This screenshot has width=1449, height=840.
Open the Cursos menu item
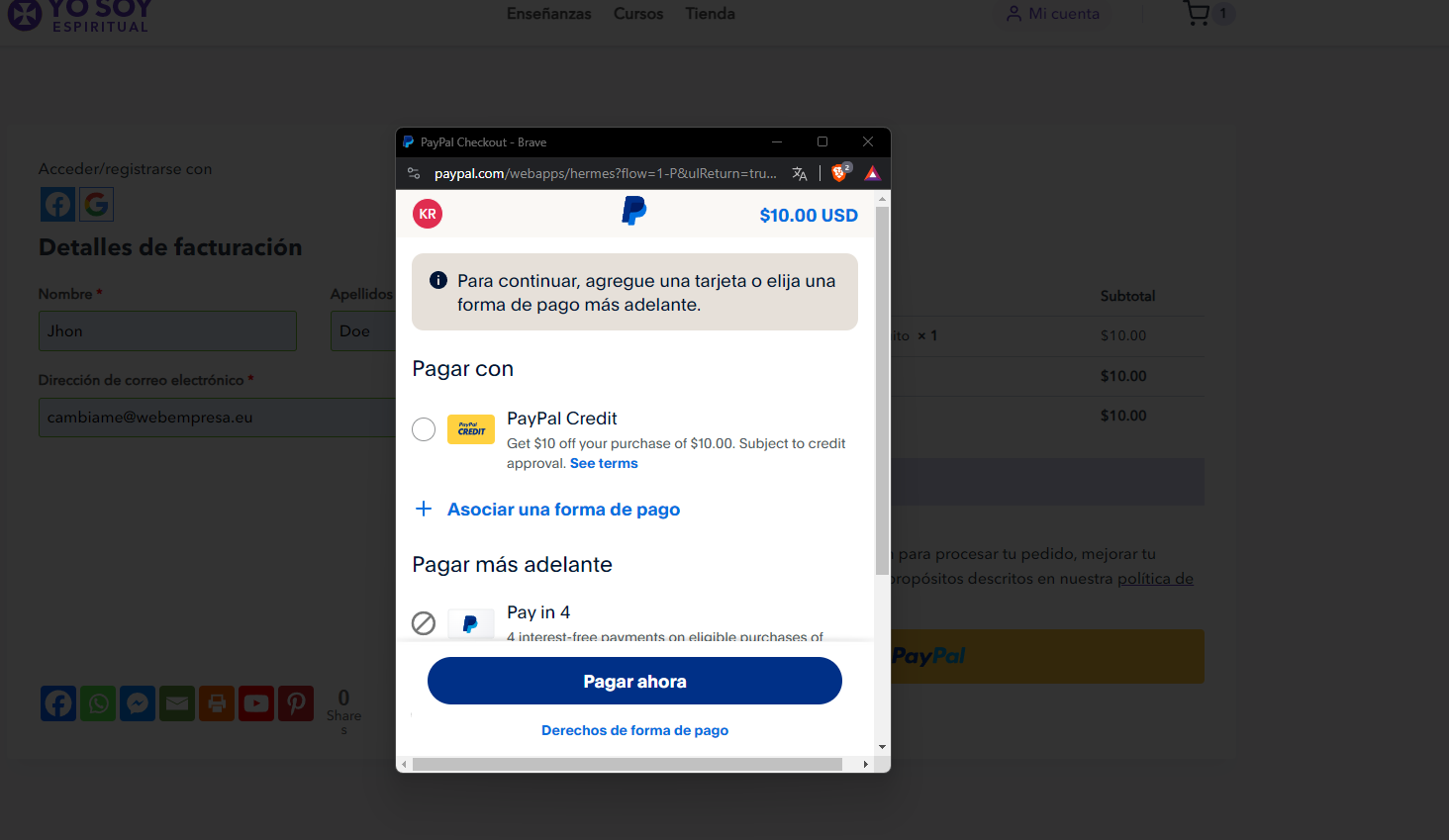pyautogui.click(x=638, y=14)
